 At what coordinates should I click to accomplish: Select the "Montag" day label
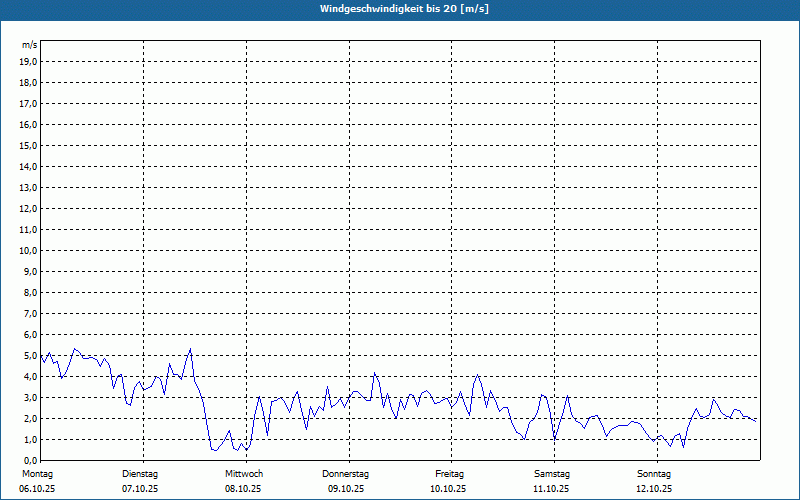click(37, 473)
